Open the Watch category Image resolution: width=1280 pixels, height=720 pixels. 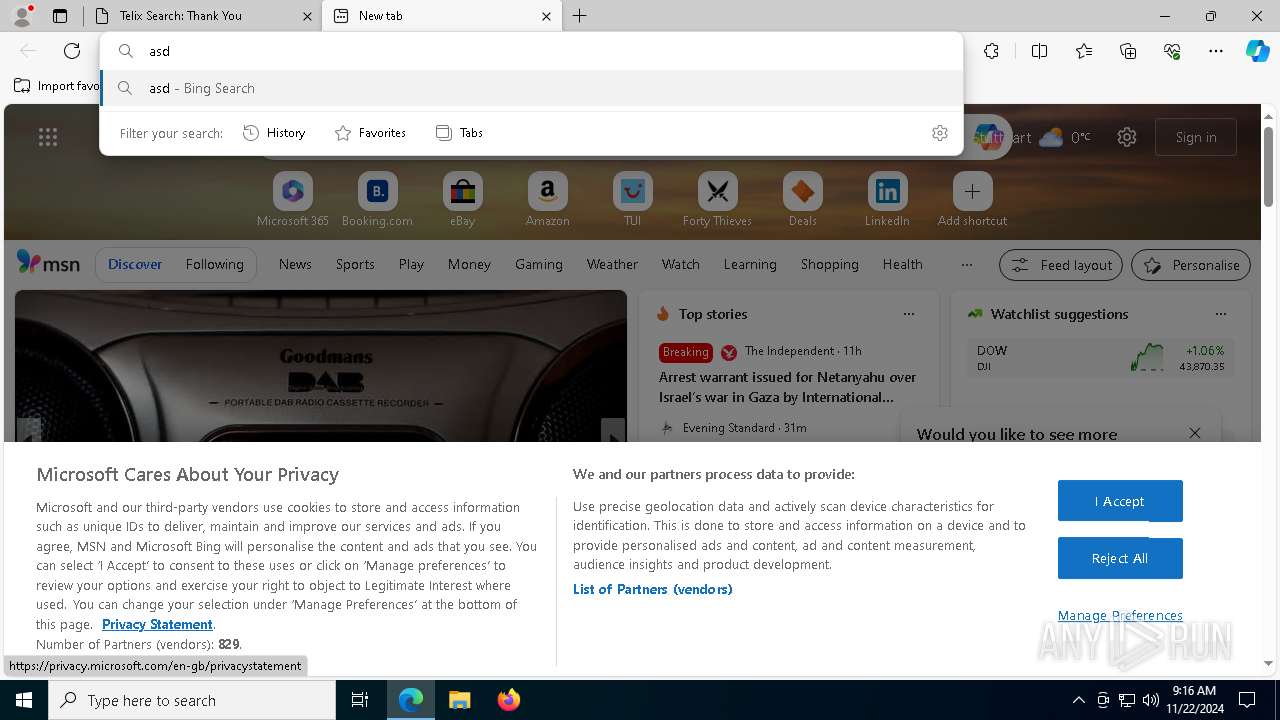point(681,265)
